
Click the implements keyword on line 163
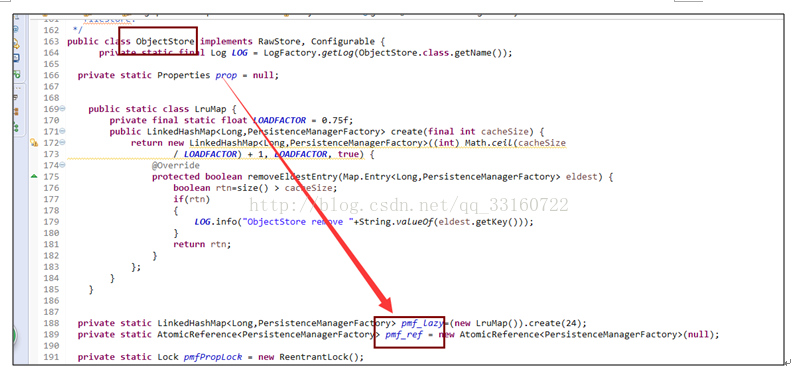tap(226, 41)
